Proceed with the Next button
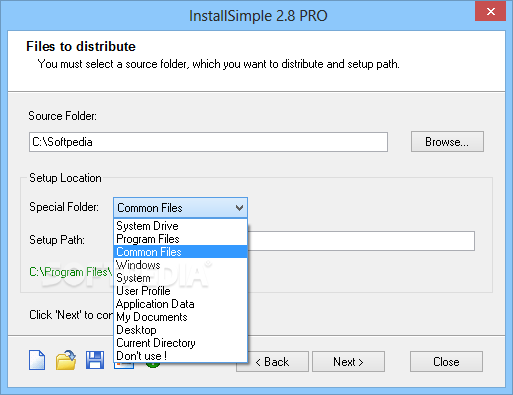 [348, 362]
